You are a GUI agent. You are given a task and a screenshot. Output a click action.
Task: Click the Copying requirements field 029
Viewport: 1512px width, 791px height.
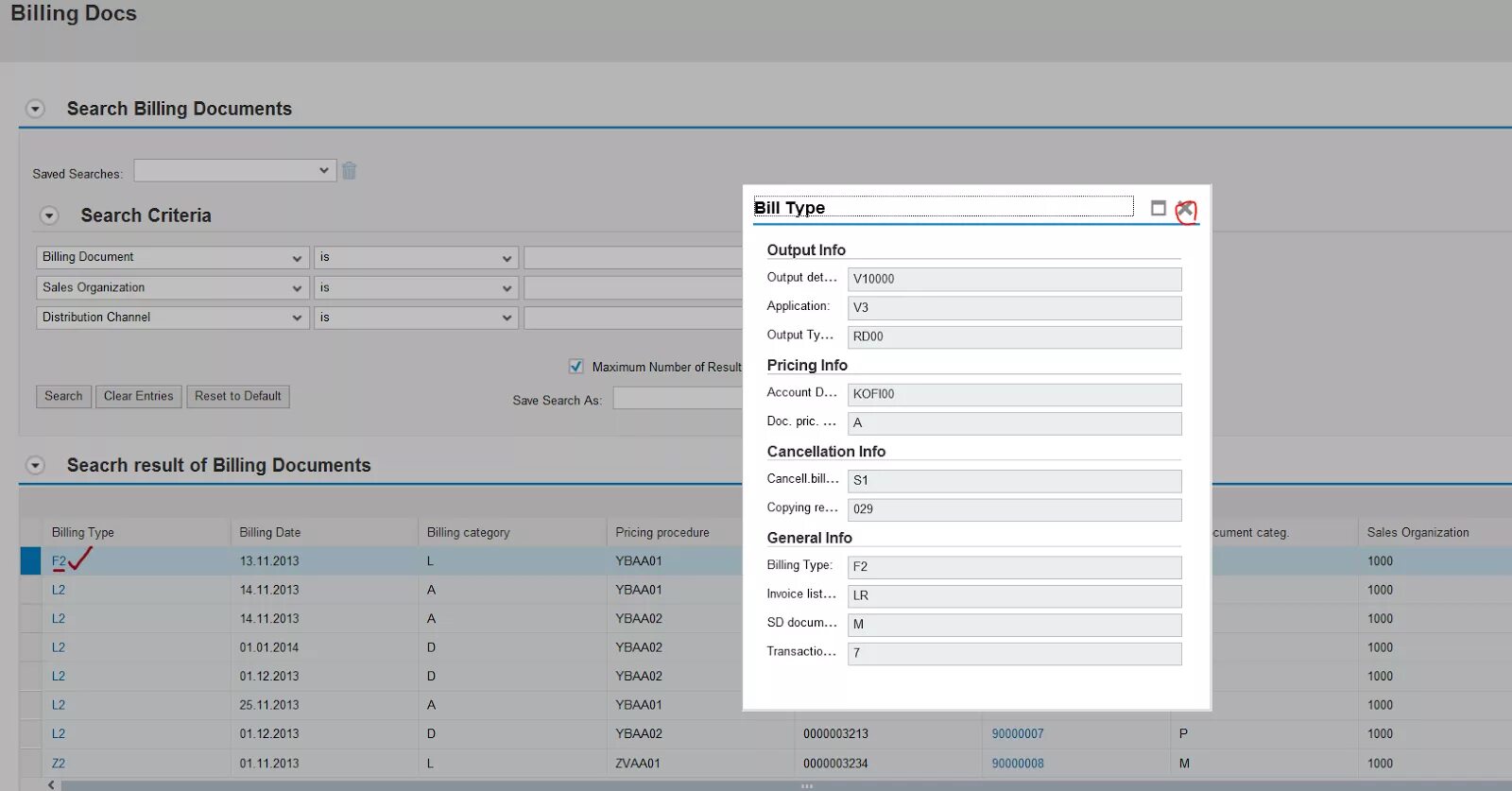pyautogui.click(x=1014, y=509)
